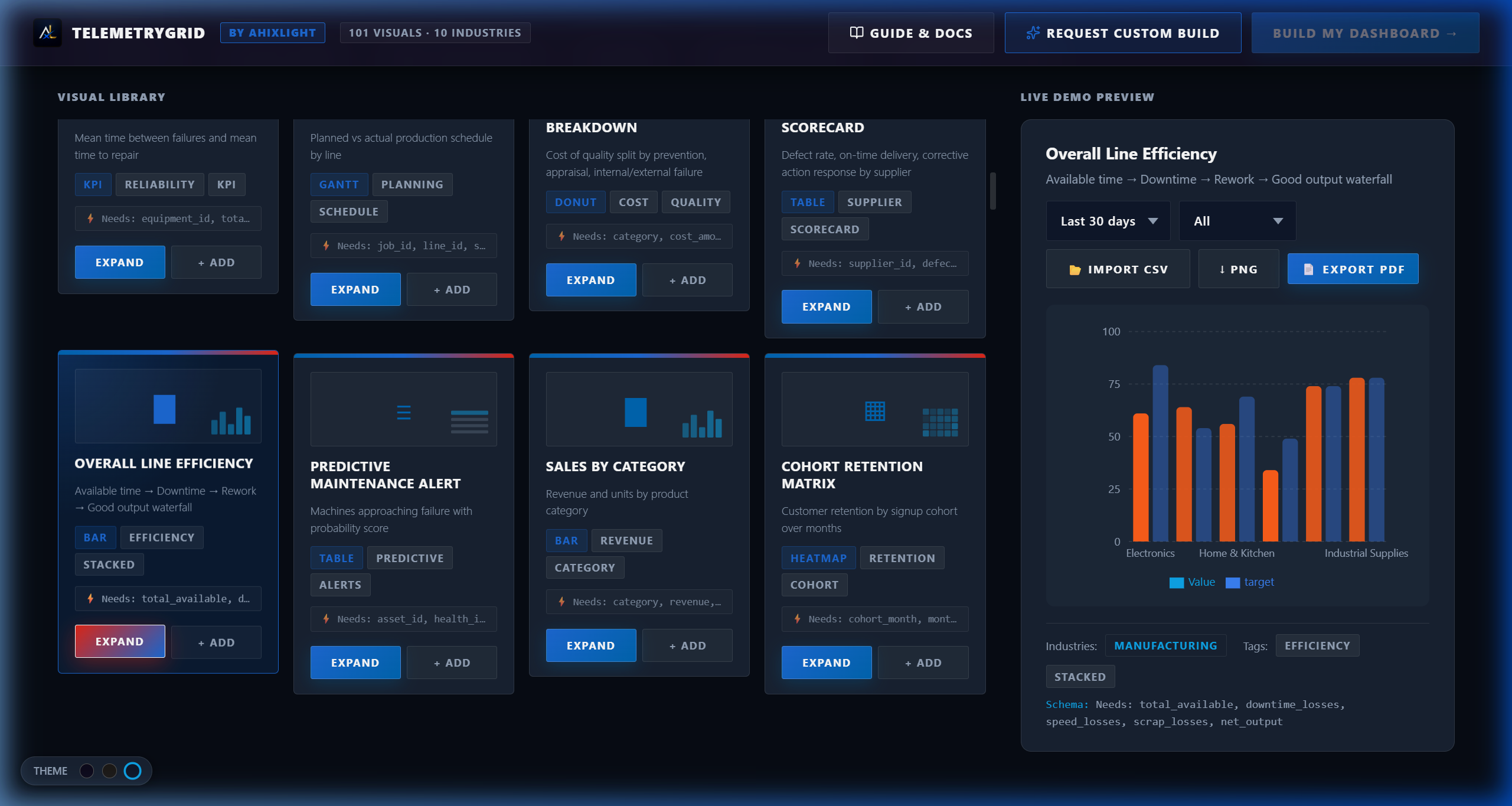Add Overall Line Efficiency to dashboard
Viewport: 1512px width, 806px height.
pos(216,642)
